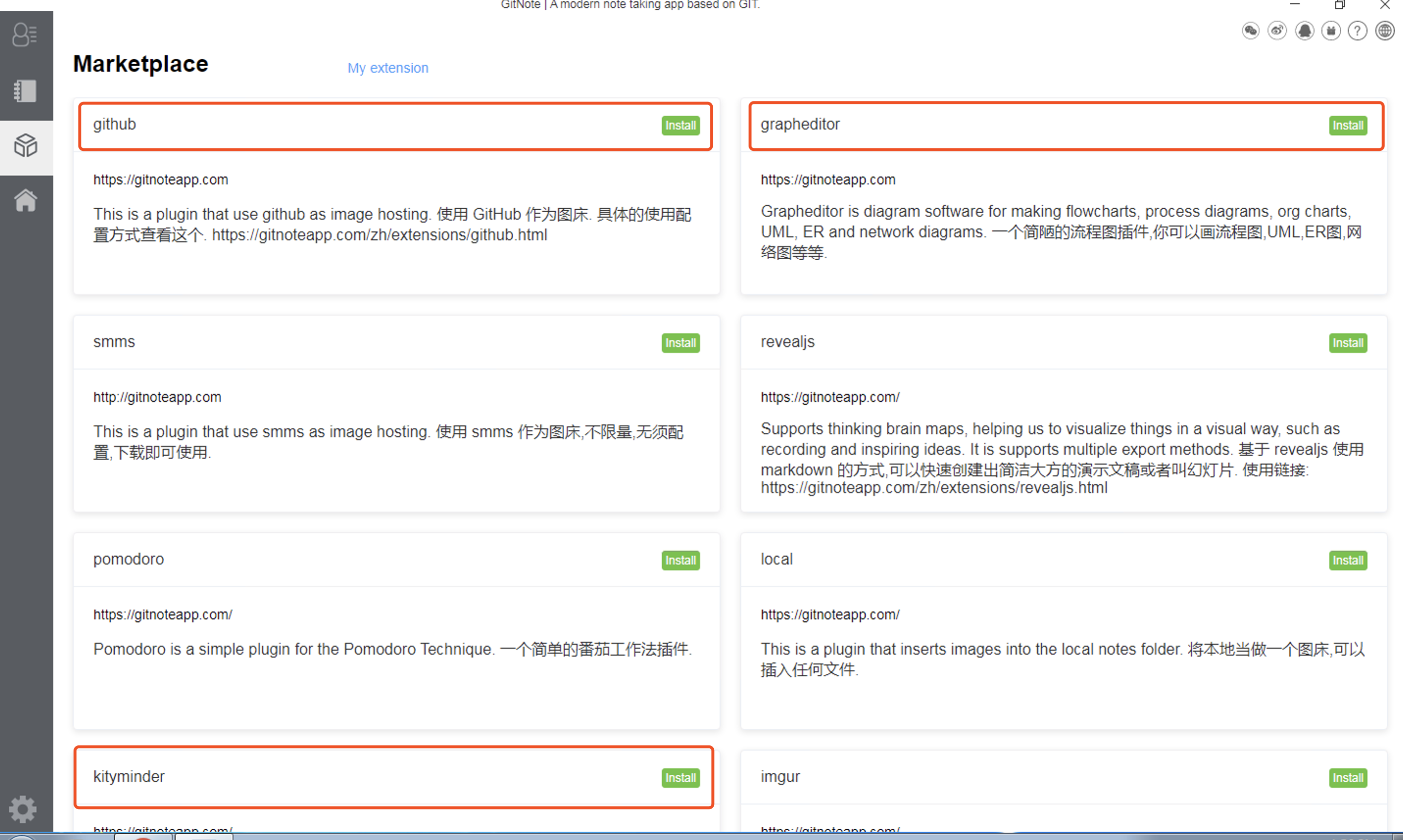Click the QQ penguin icon

pos(1304,30)
